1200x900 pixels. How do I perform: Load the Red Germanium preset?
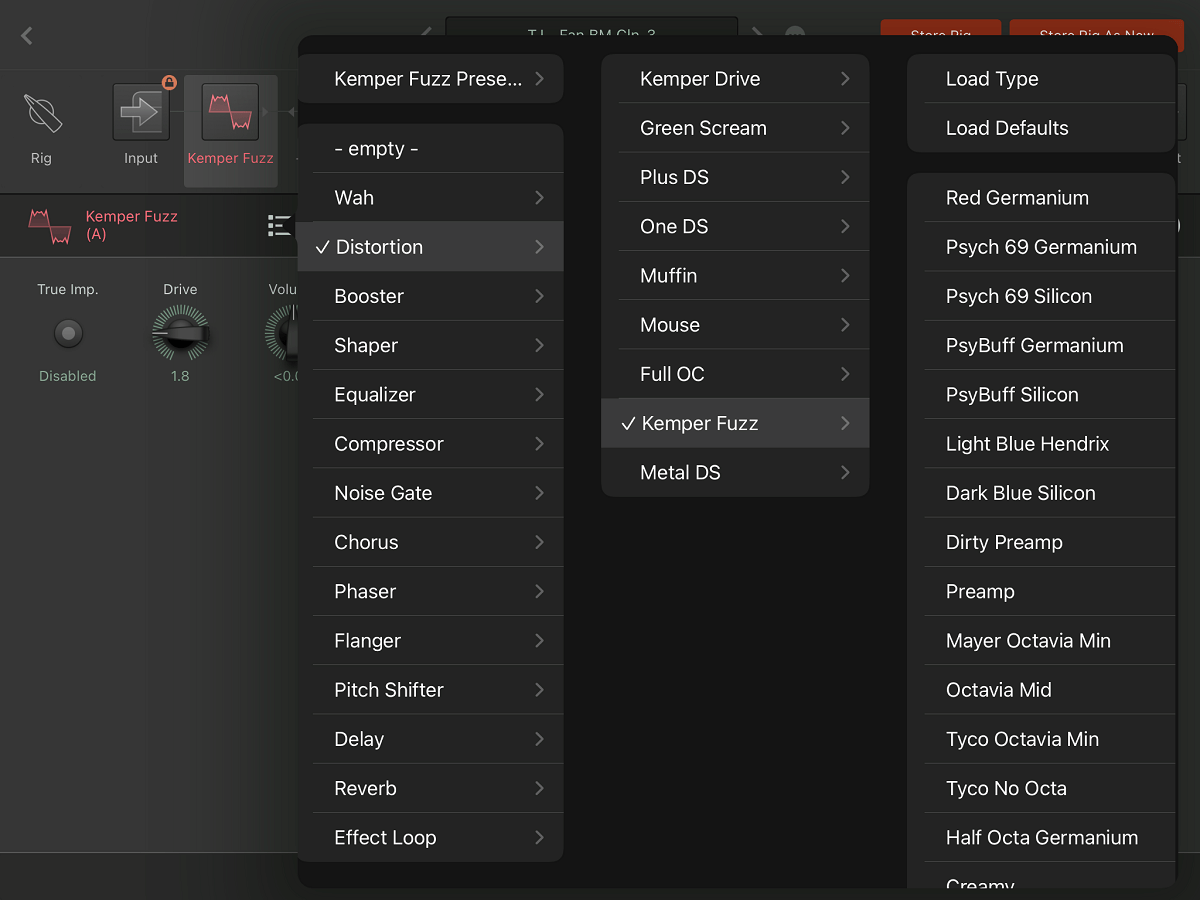1041,198
